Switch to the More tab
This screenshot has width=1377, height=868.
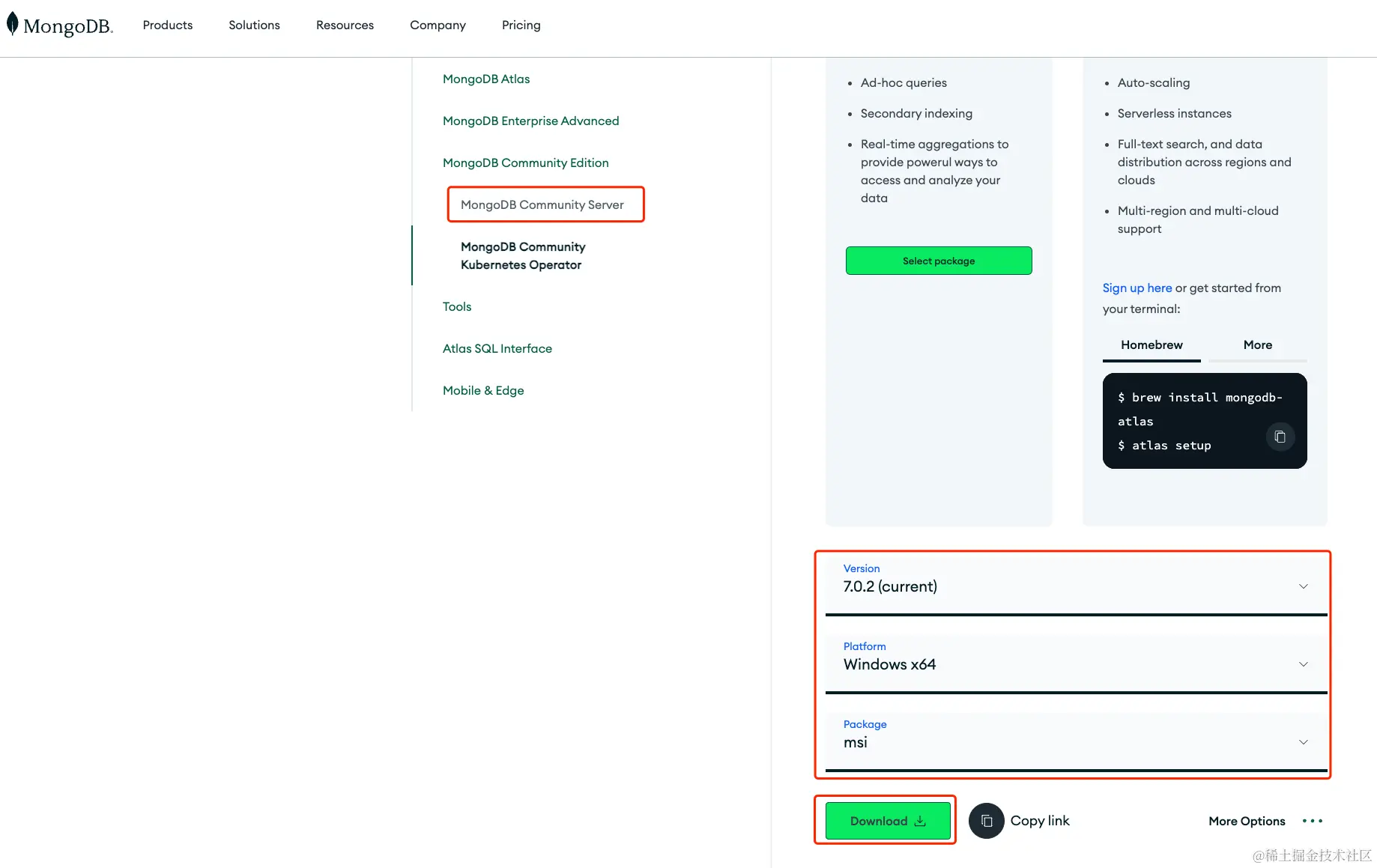click(1258, 345)
